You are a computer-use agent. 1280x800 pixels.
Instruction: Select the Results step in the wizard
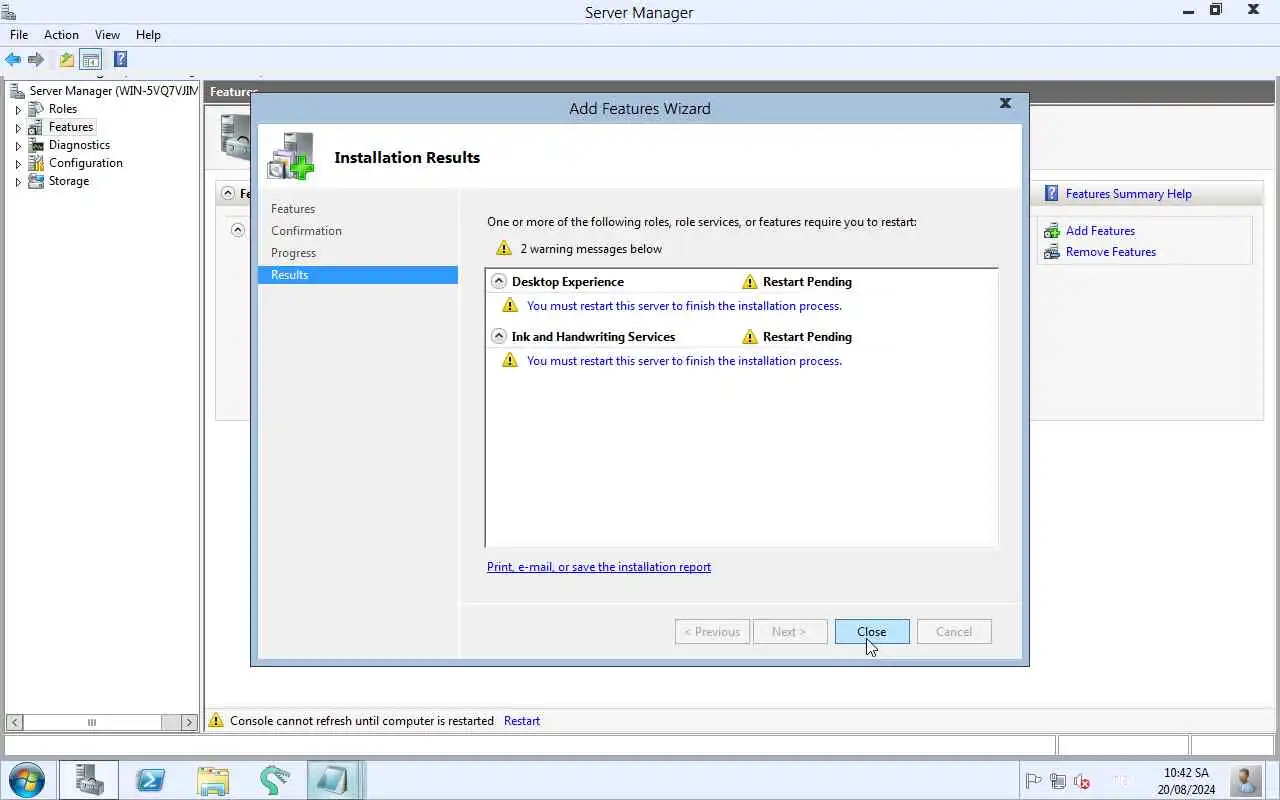coord(358,275)
